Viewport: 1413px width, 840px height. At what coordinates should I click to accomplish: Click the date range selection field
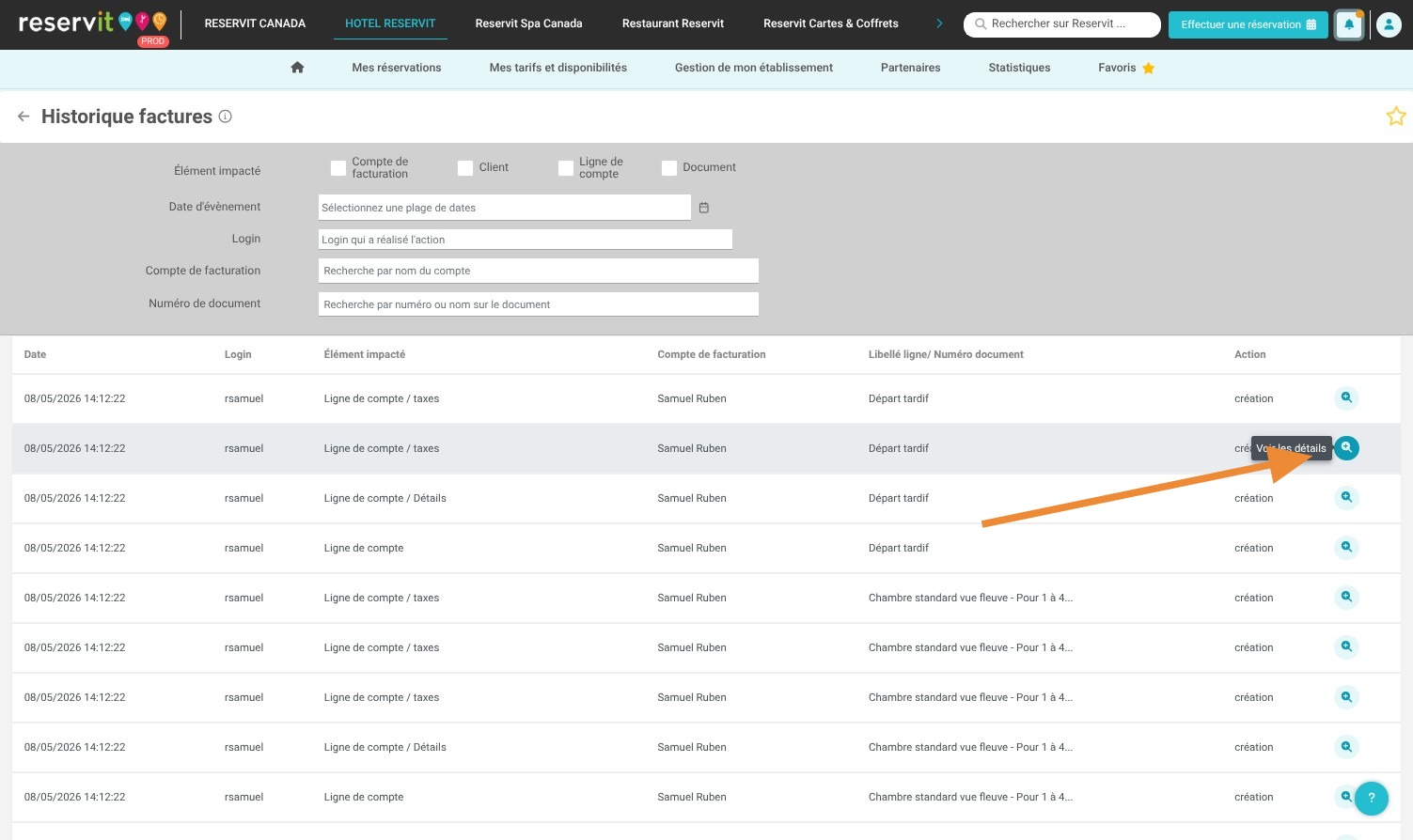[x=505, y=208]
